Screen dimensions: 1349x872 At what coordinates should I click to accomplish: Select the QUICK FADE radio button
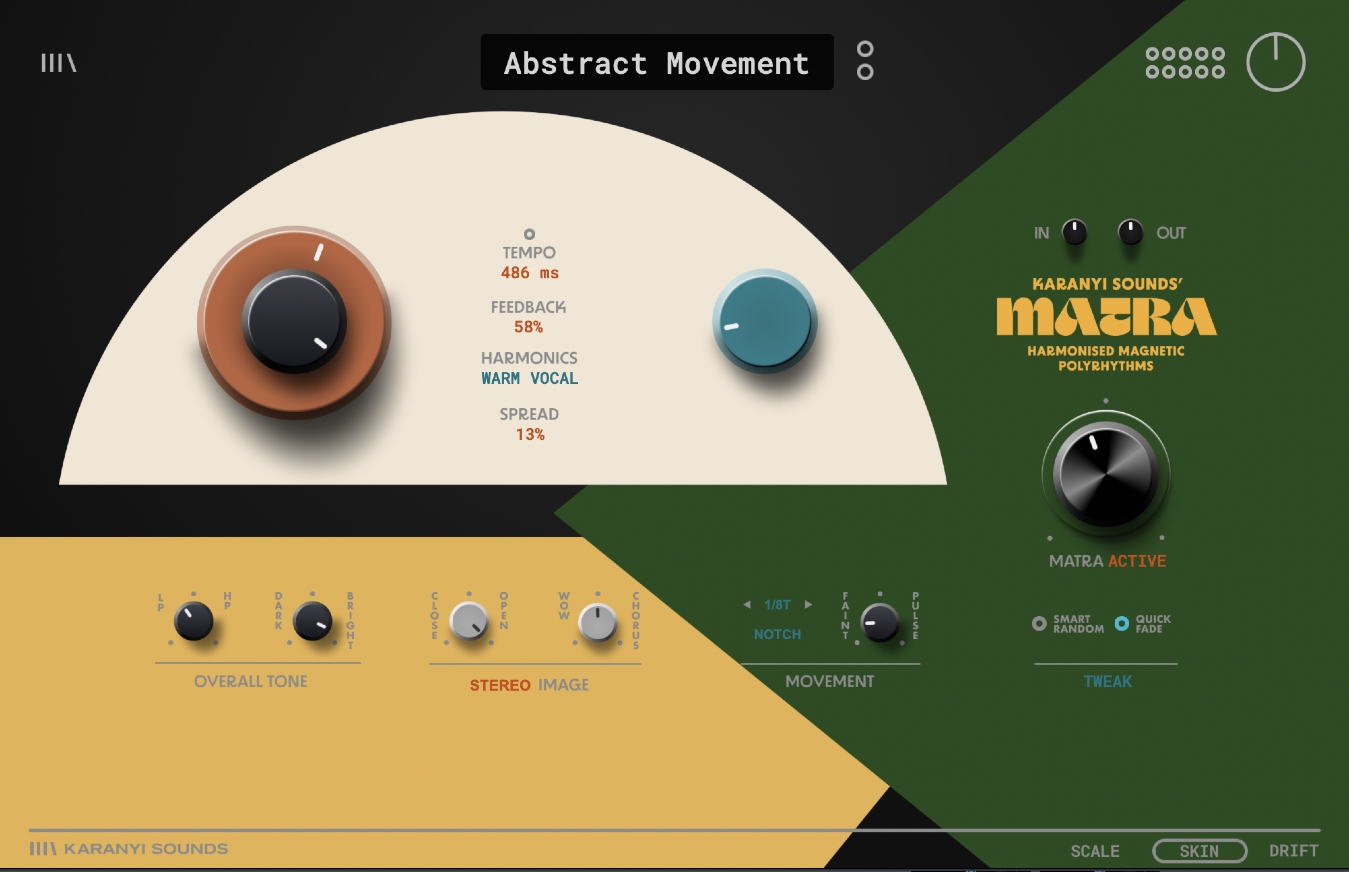pyautogui.click(x=1122, y=623)
